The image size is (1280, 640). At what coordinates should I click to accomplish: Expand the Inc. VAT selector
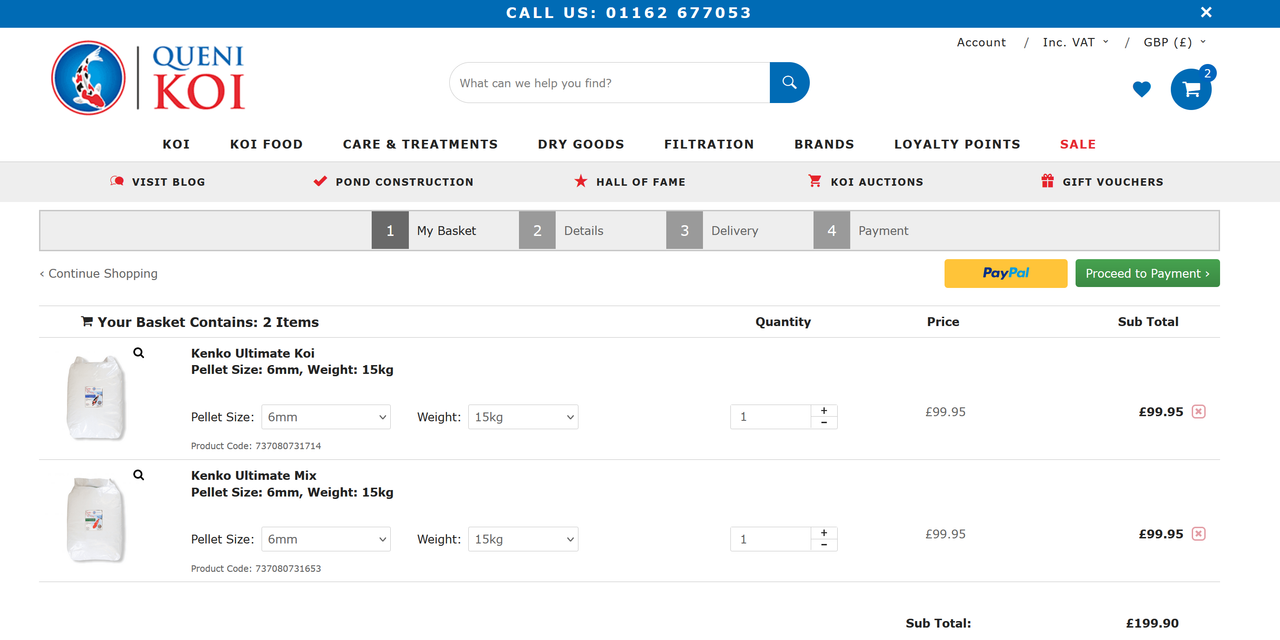coord(1075,42)
